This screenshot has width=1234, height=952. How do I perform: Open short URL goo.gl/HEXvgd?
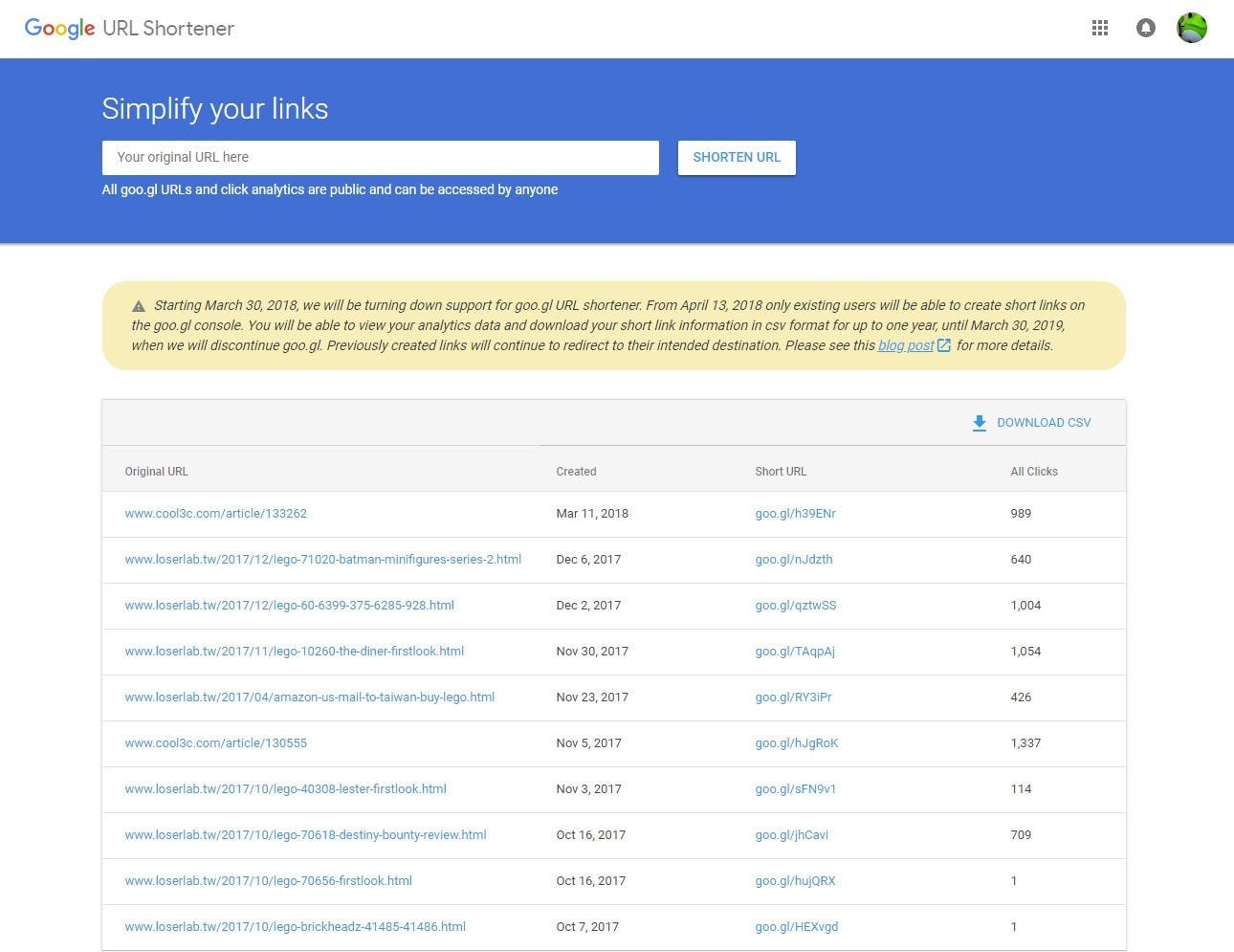pyautogui.click(x=796, y=927)
